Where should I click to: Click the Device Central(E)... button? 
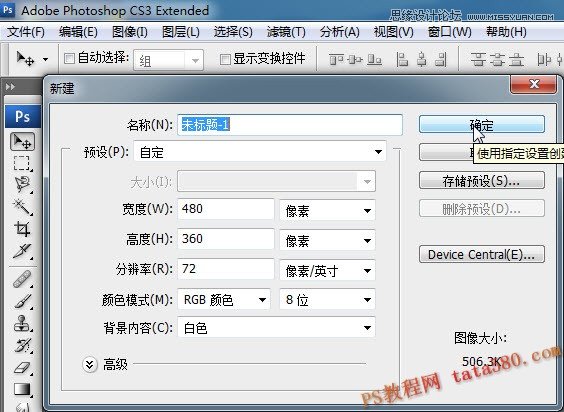coord(482,254)
